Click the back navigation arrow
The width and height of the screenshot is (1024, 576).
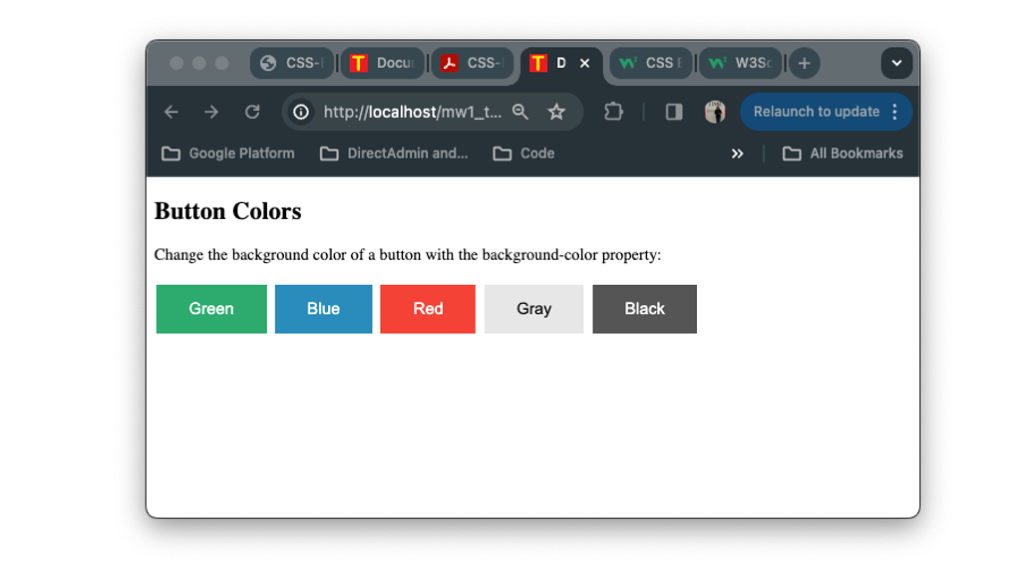click(171, 112)
